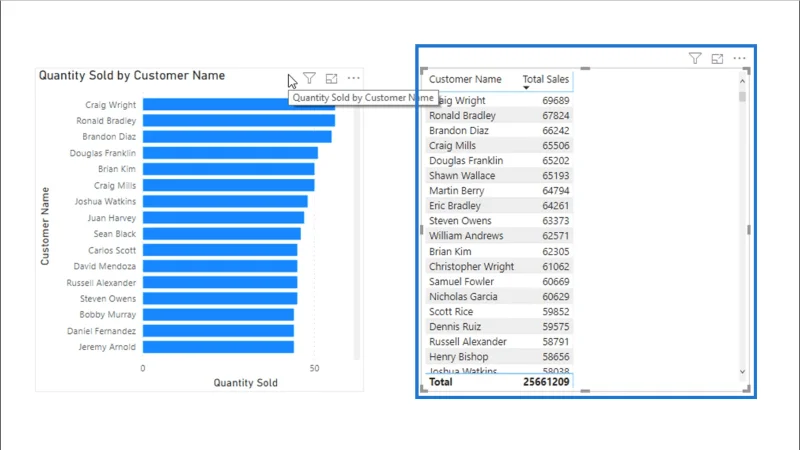Click chart title Quantity Sold by Customer Name
The width and height of the screenshot is (800, 450).
132,76
